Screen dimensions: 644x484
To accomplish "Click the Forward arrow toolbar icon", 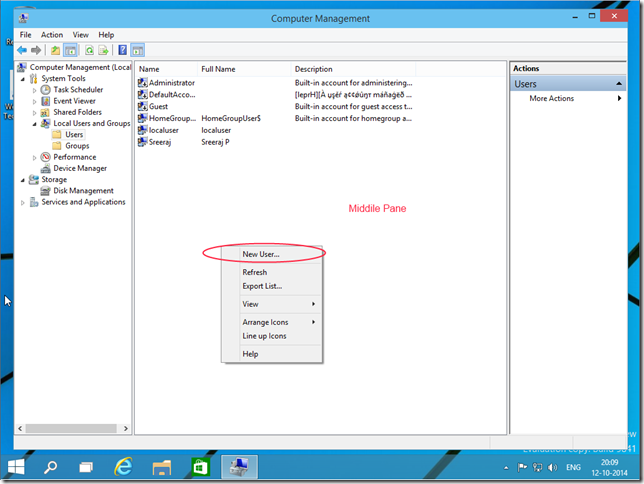I will (x=36, y=51).
